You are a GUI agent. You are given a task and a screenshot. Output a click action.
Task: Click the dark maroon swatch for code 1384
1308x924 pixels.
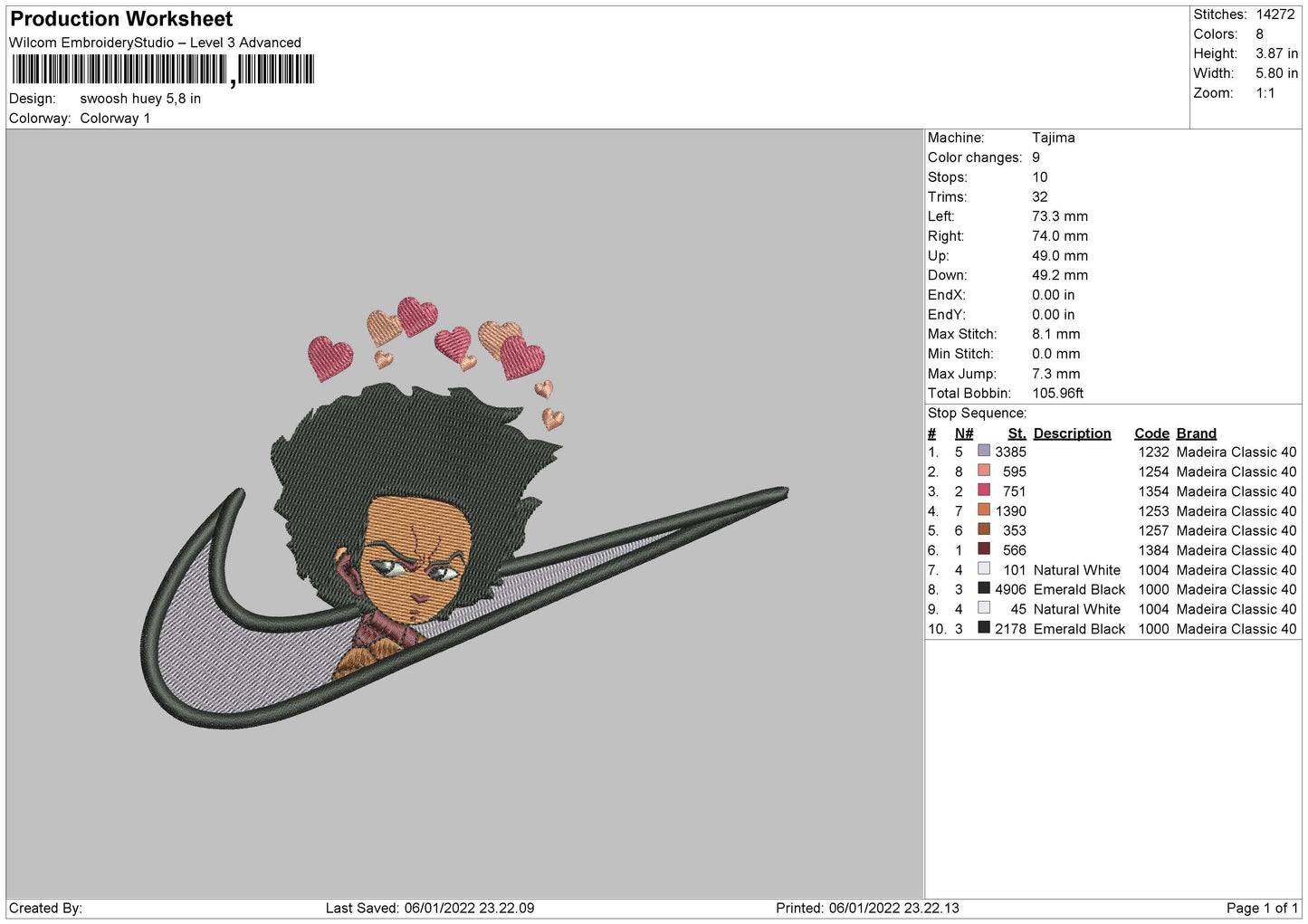pyautogui.click(x=984, y=549)
